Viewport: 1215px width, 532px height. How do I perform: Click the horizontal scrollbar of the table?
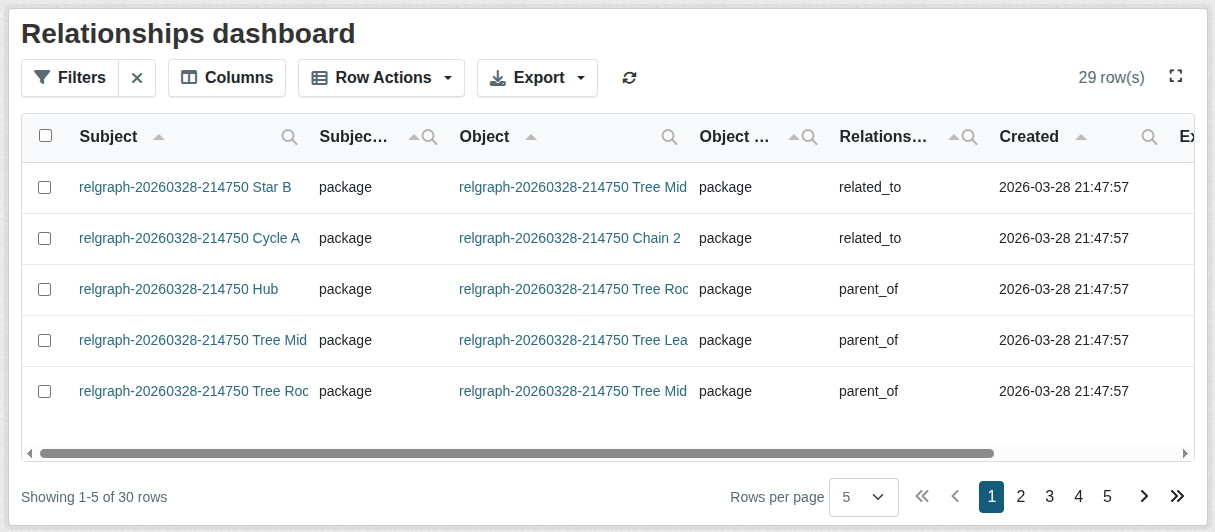[x=516, y=453]
